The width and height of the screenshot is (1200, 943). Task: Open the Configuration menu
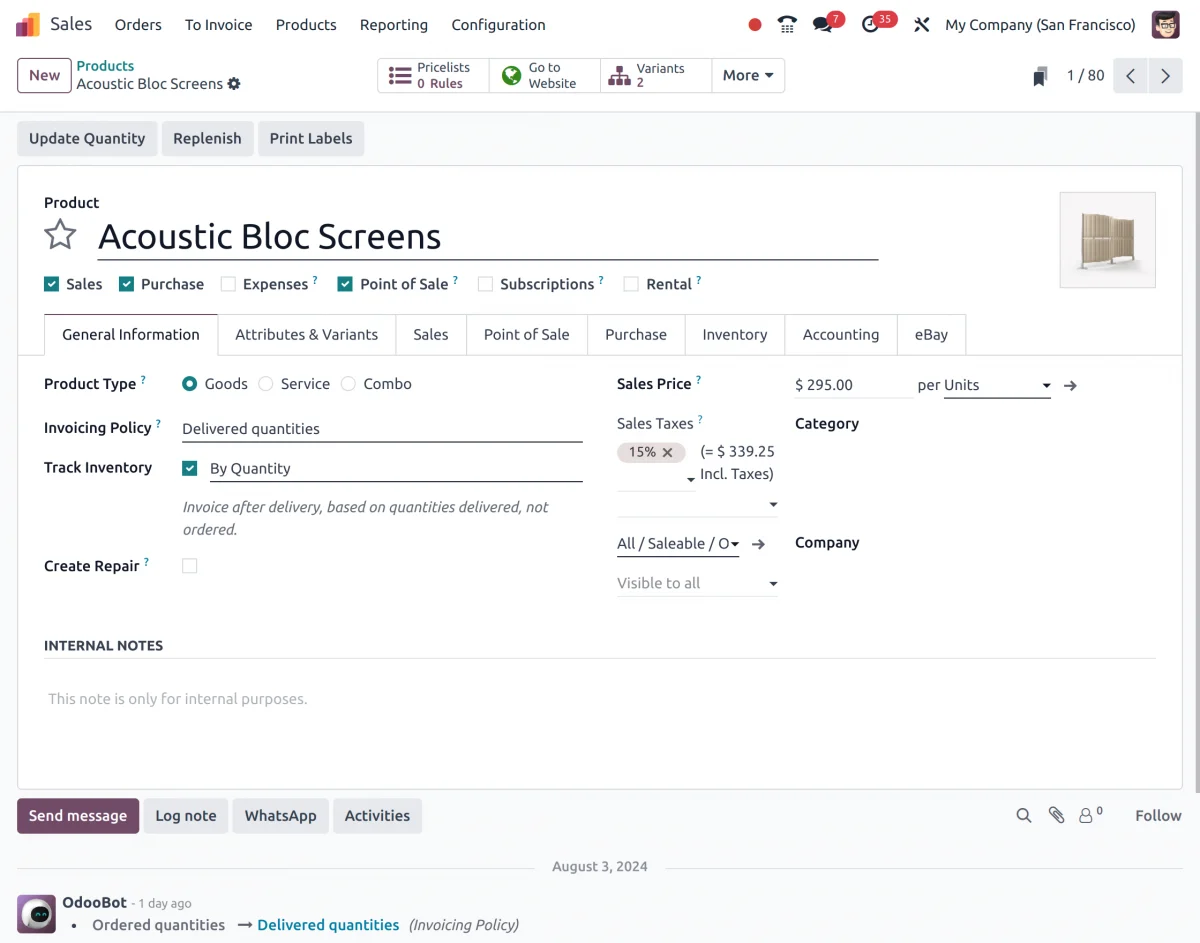click(x=498, y=24)
